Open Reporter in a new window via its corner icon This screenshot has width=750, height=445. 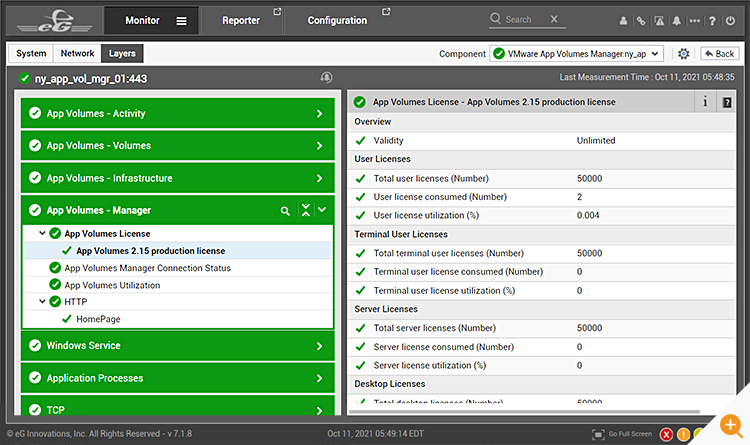[x=277, y=11]
